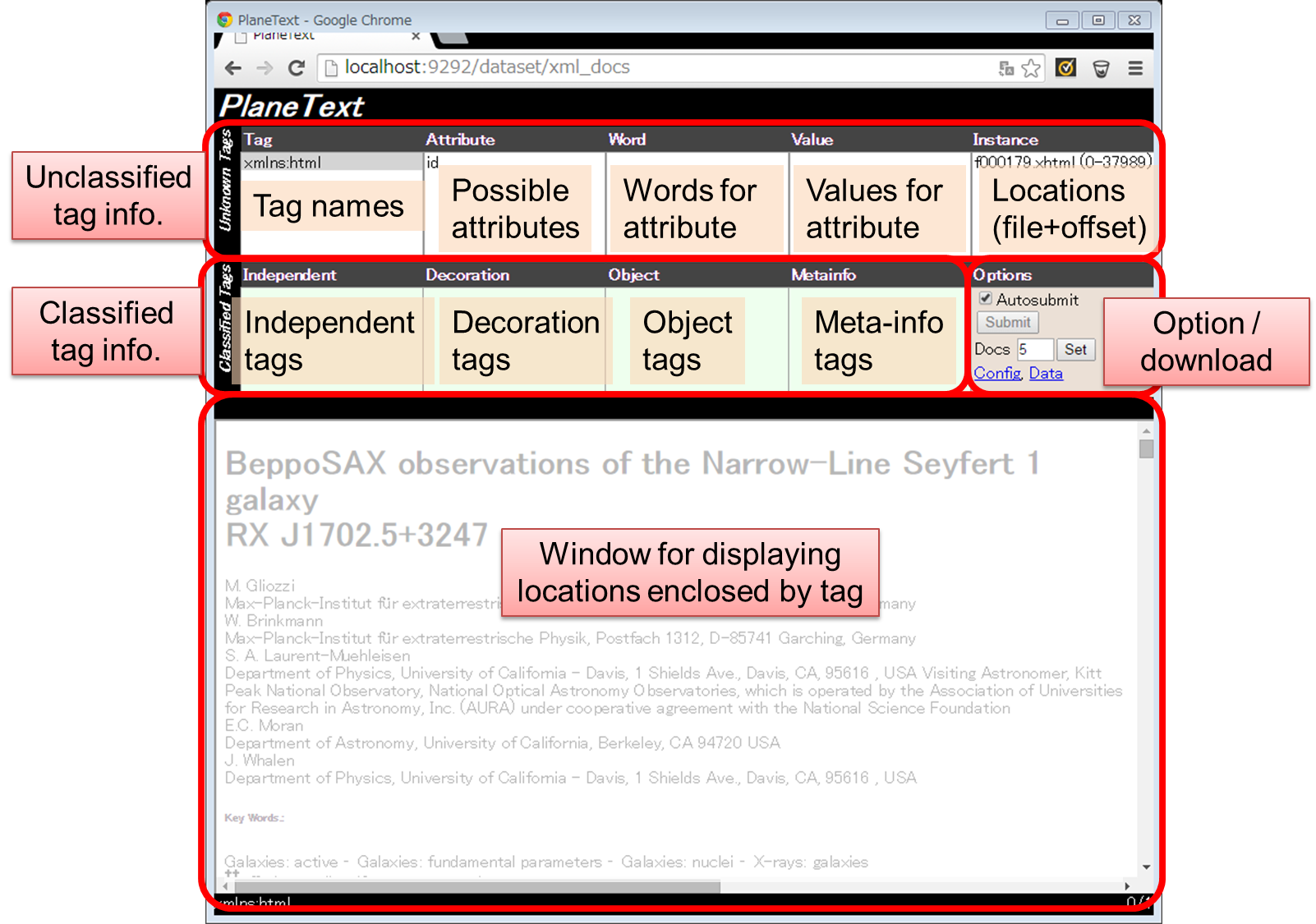Select the id attribute entry

[x=432, y=163]
